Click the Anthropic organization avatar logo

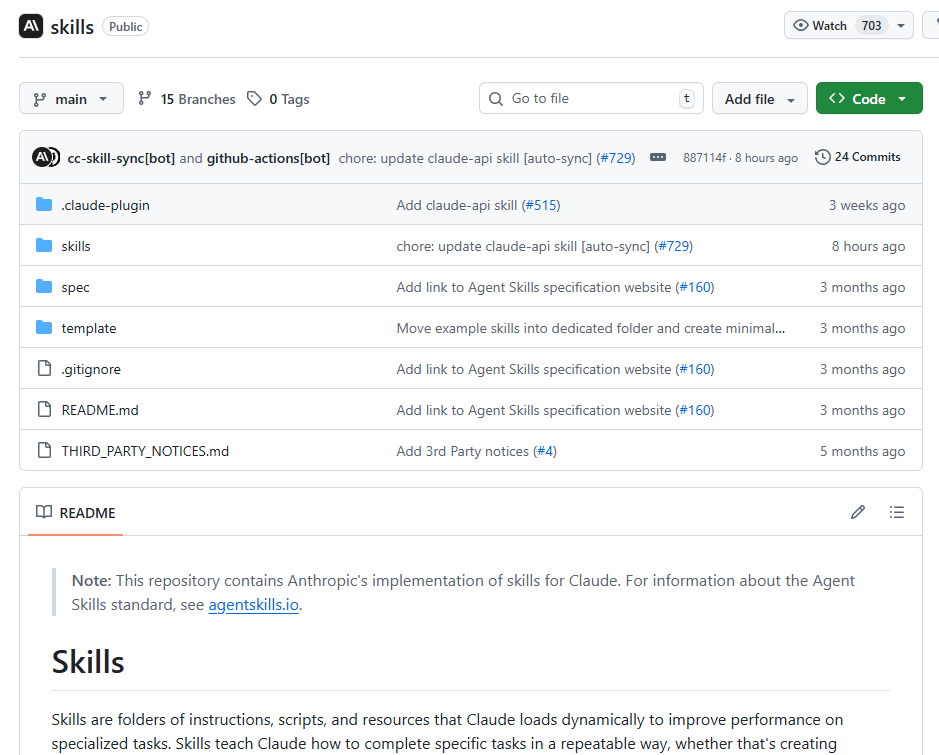[x=31, y=26]
